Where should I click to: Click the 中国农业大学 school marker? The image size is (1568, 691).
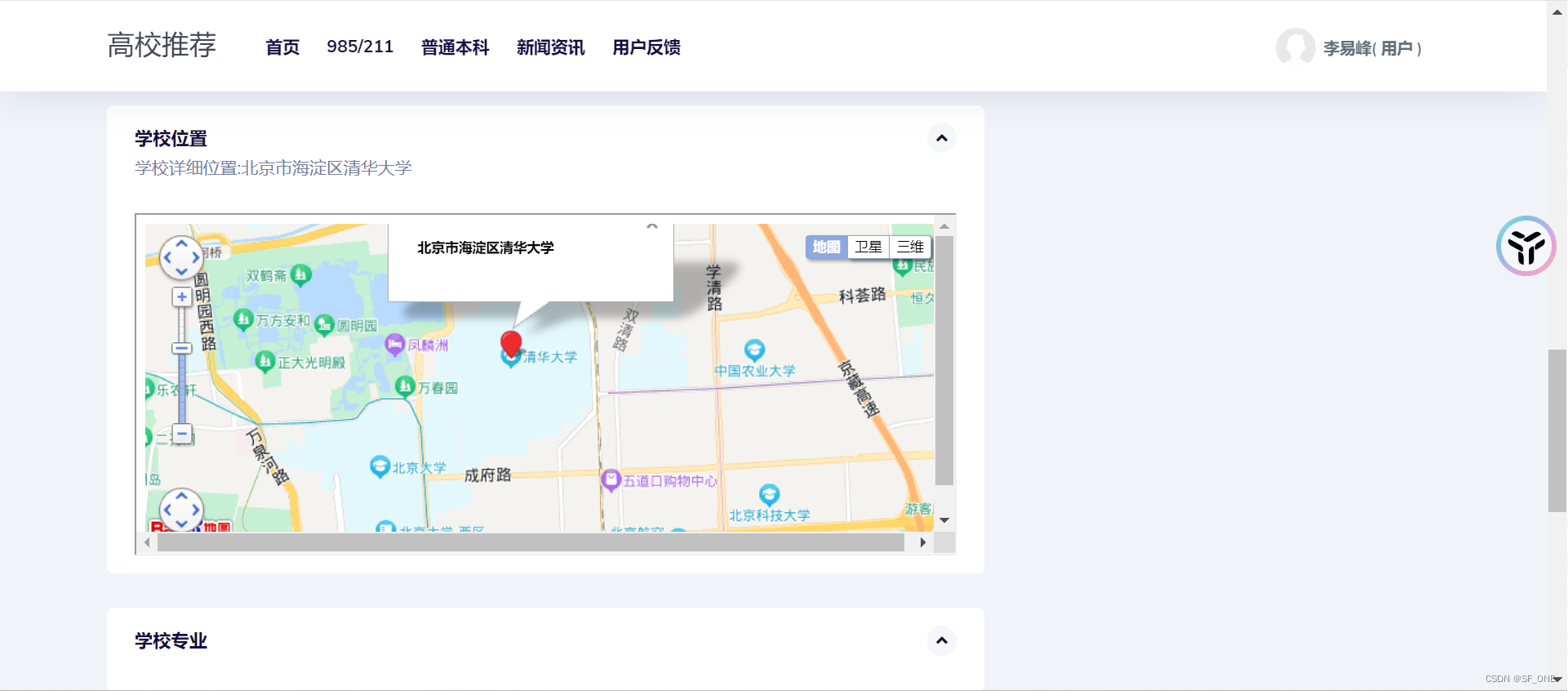point(755,350)
